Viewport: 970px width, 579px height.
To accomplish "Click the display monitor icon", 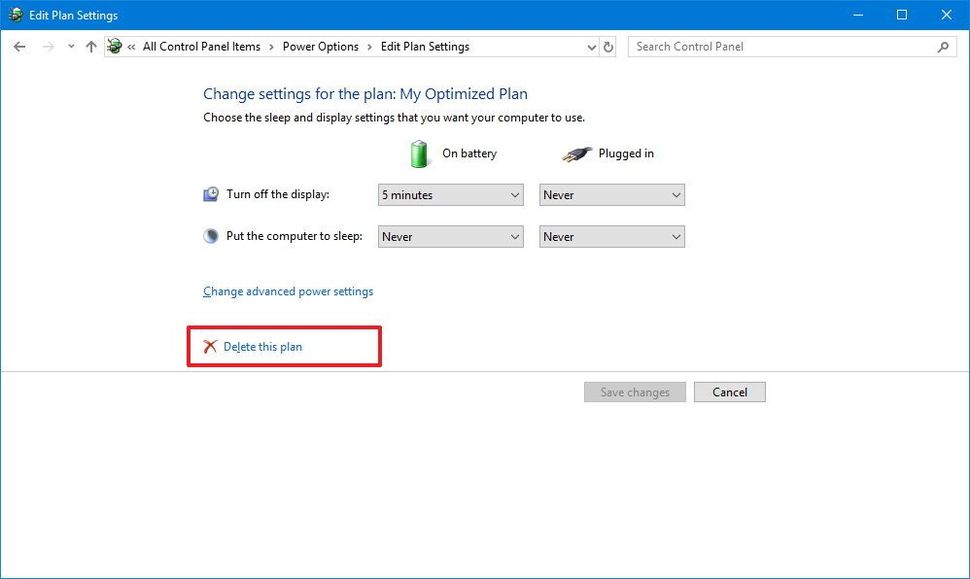I will coord(210,193).
